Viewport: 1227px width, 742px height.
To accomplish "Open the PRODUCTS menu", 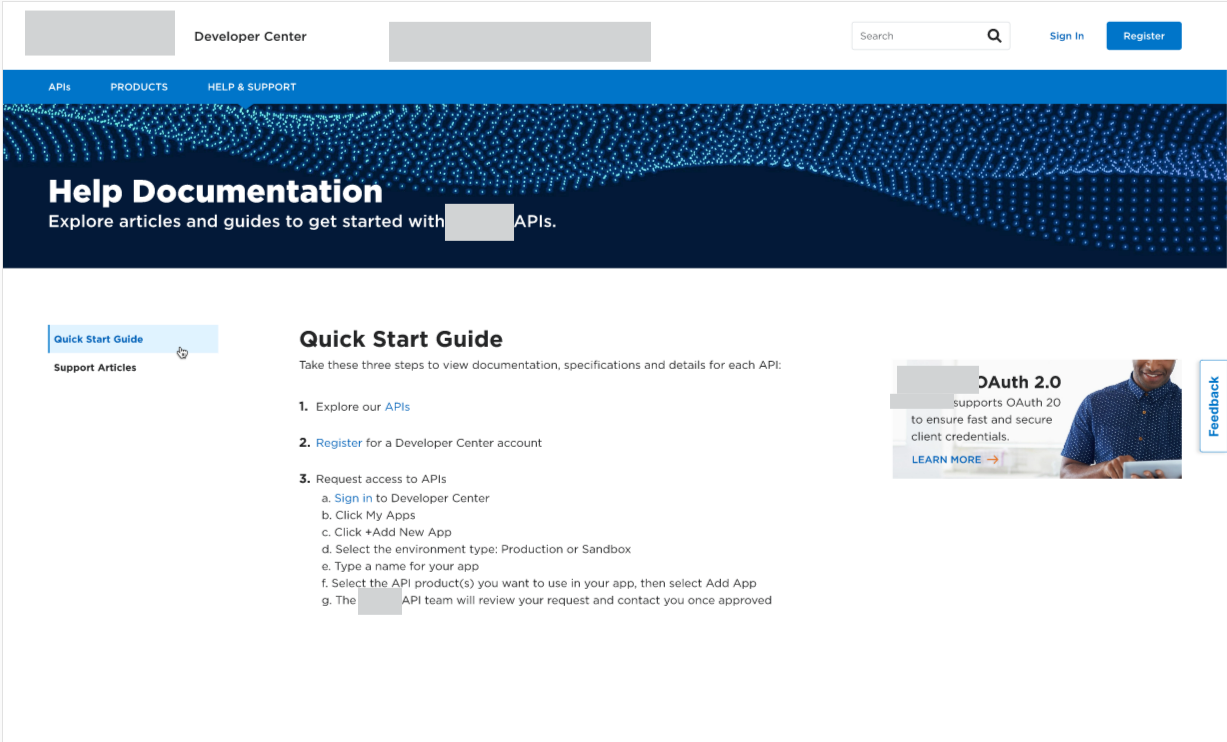I will click(x=139, y=87).
